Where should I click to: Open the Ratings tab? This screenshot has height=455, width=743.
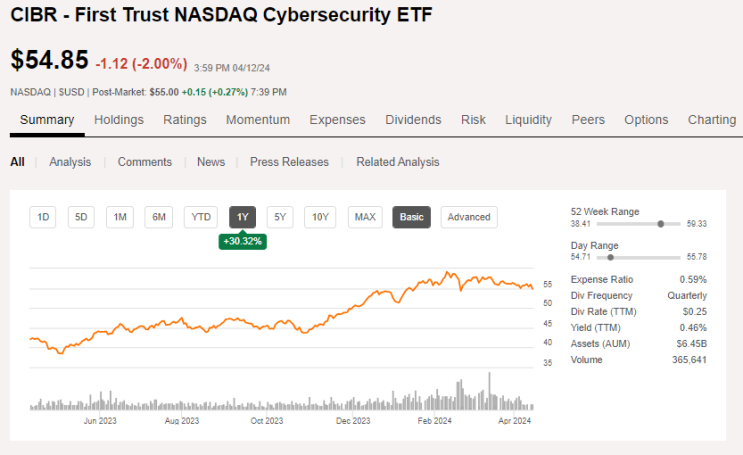point(185,120)
